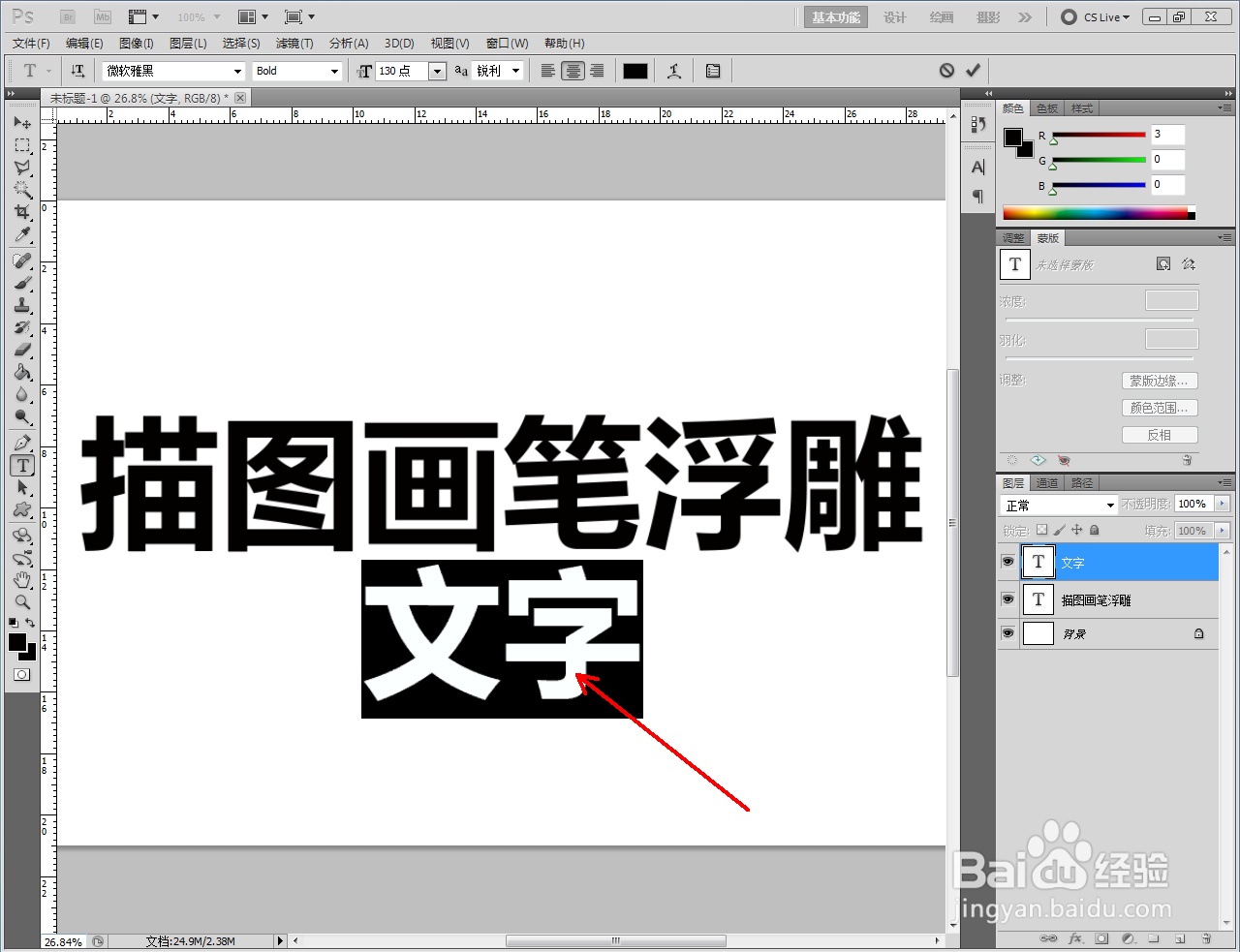Open anti-aliasing dropdown 锐利
The width and height of the screenshot is (1240, 952).
pyautogui.click(x=498, y=71)
